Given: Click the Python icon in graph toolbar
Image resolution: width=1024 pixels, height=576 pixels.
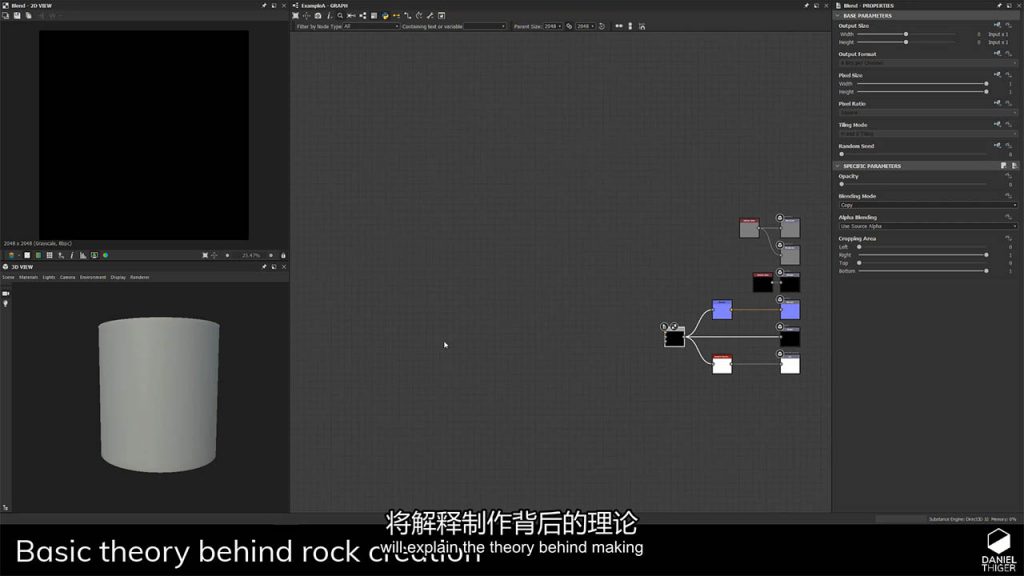Looking at the screenshot, I should tap(385, 16).
